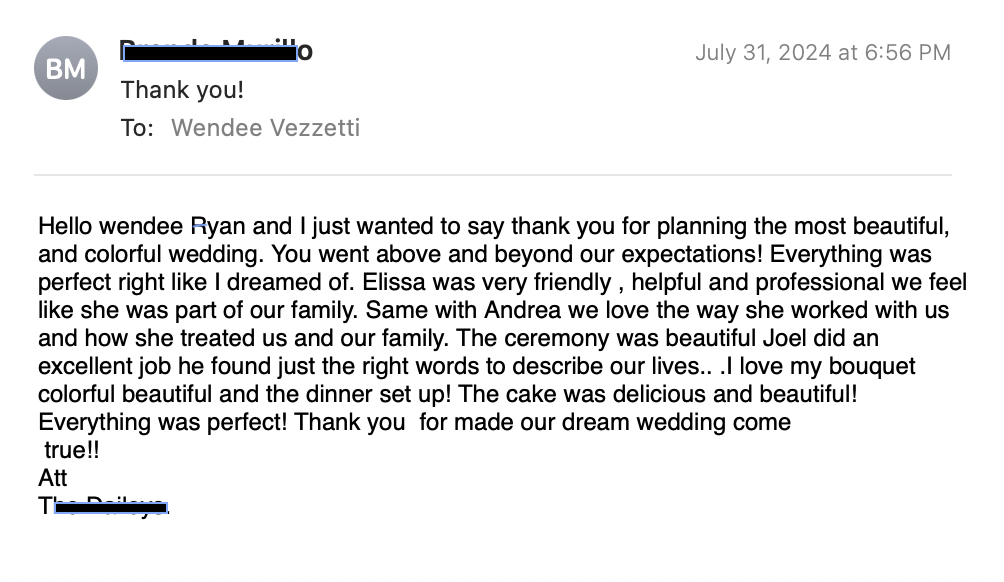1004x582 pixels.
Task: Click the BM sender avatar circle
Action: click(x=66, y=68)
